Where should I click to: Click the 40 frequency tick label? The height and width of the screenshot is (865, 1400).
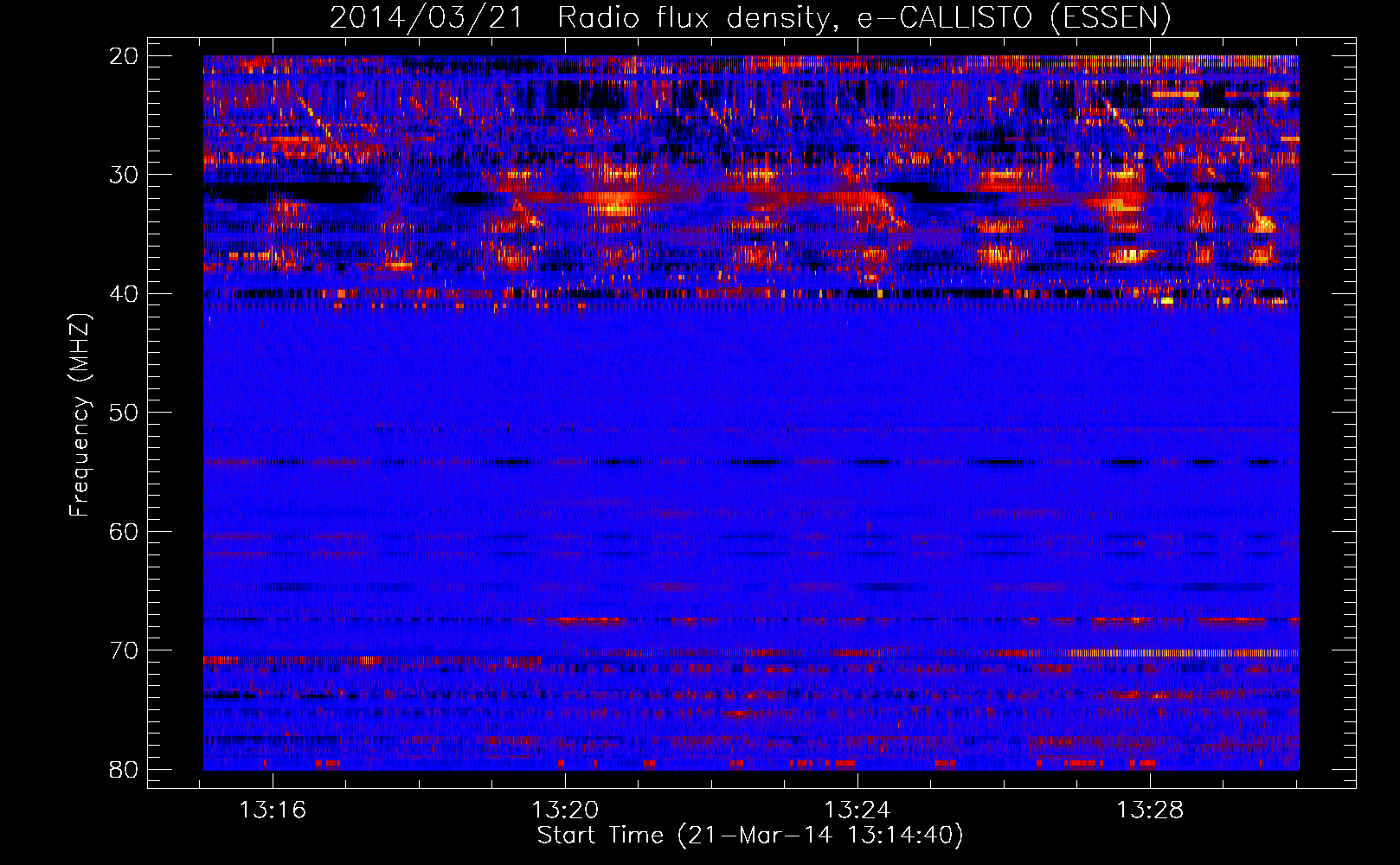124,293
